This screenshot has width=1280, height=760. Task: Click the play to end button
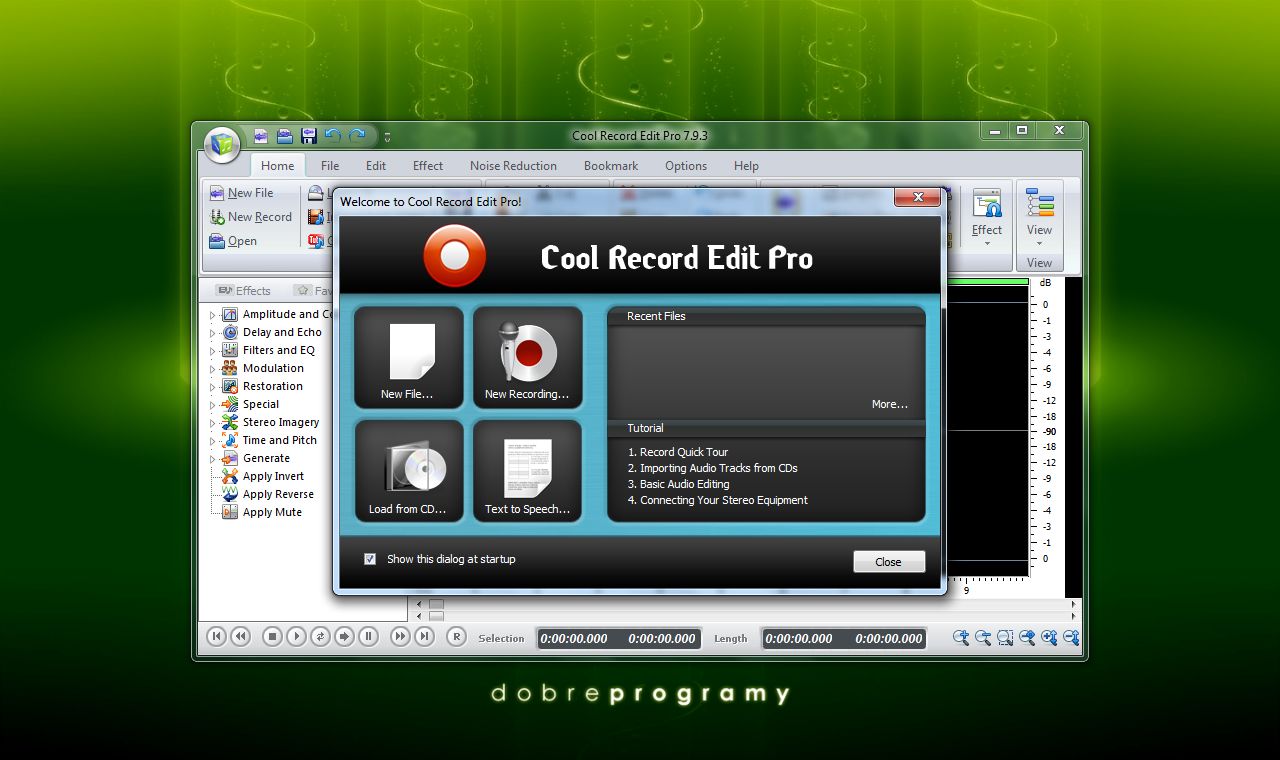pyautogui.click(x=344, y=636)
